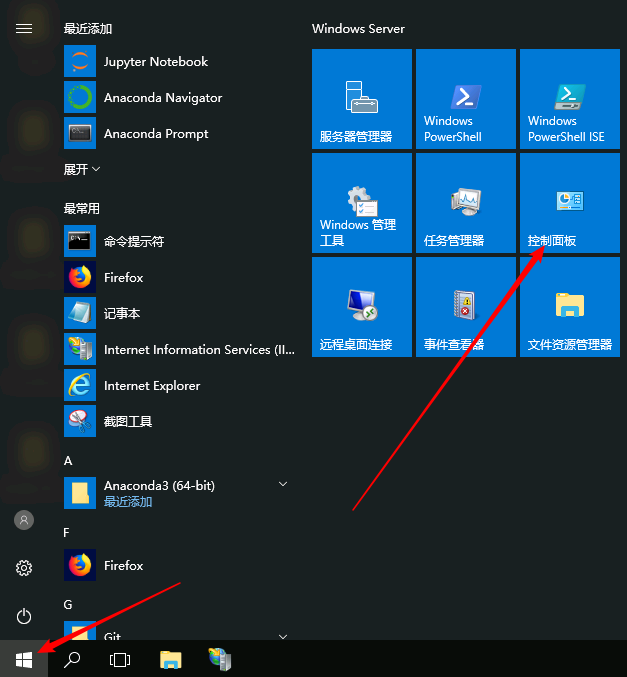Open Jupyter Notebook from recently added
The height and width of the screenshot is (677, 627).
(x=179, y=61)
